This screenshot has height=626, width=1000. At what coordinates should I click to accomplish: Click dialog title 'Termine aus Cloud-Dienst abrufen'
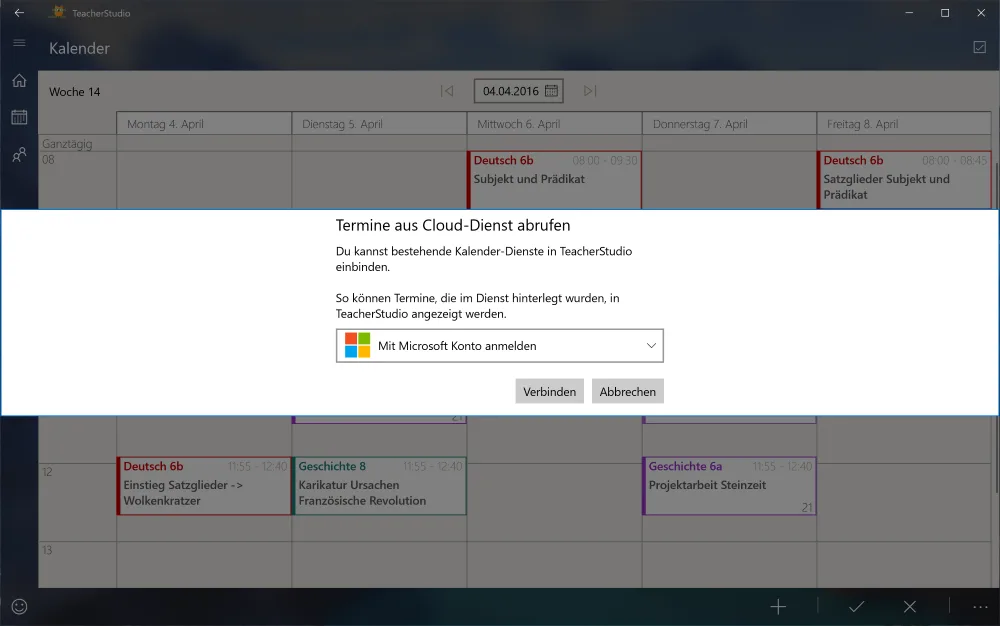tap(453, 225)
